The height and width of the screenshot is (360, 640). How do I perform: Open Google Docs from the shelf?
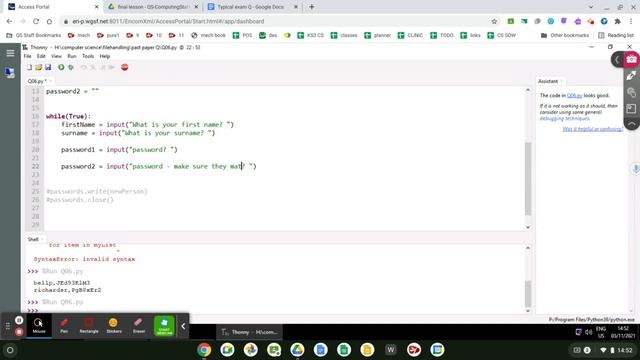320,350
